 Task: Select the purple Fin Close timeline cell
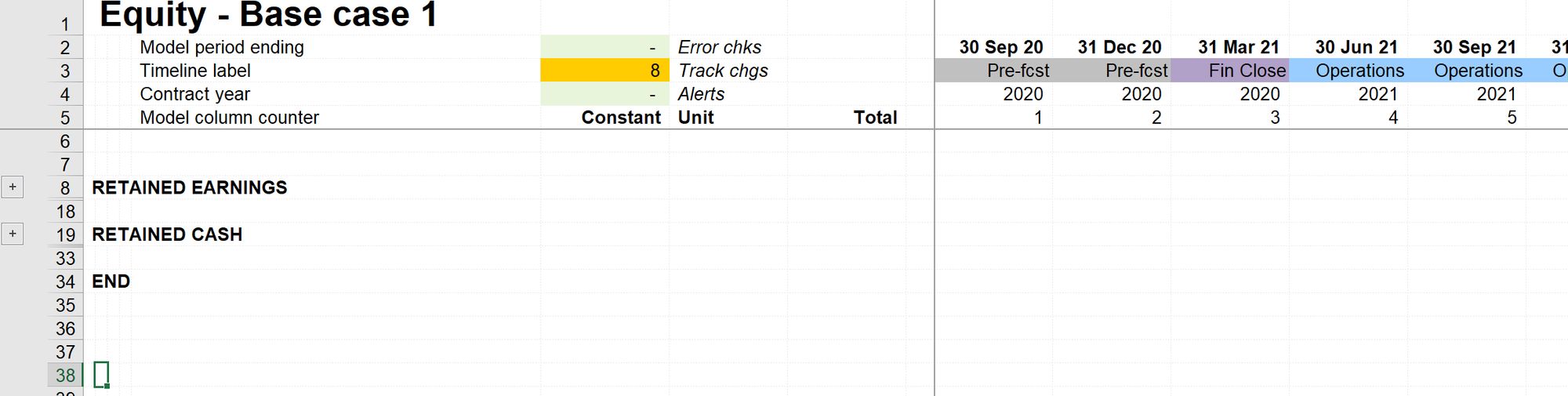pyautogui.click(x=1229, y=71)
